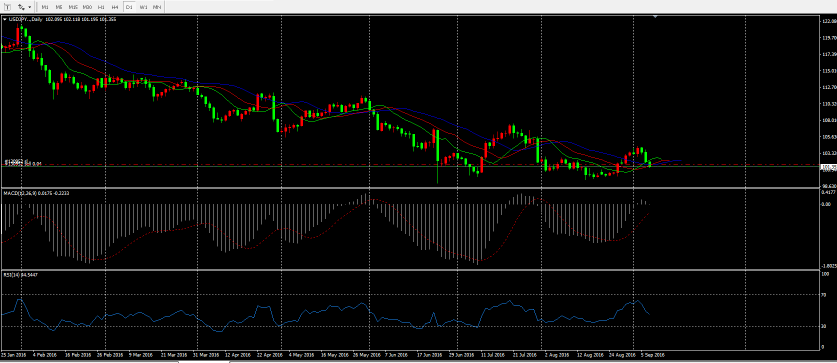The height and width of the screenshot is (363, 837).
Task: Expand the USDJPY chart title triangle
Action: 5,19
